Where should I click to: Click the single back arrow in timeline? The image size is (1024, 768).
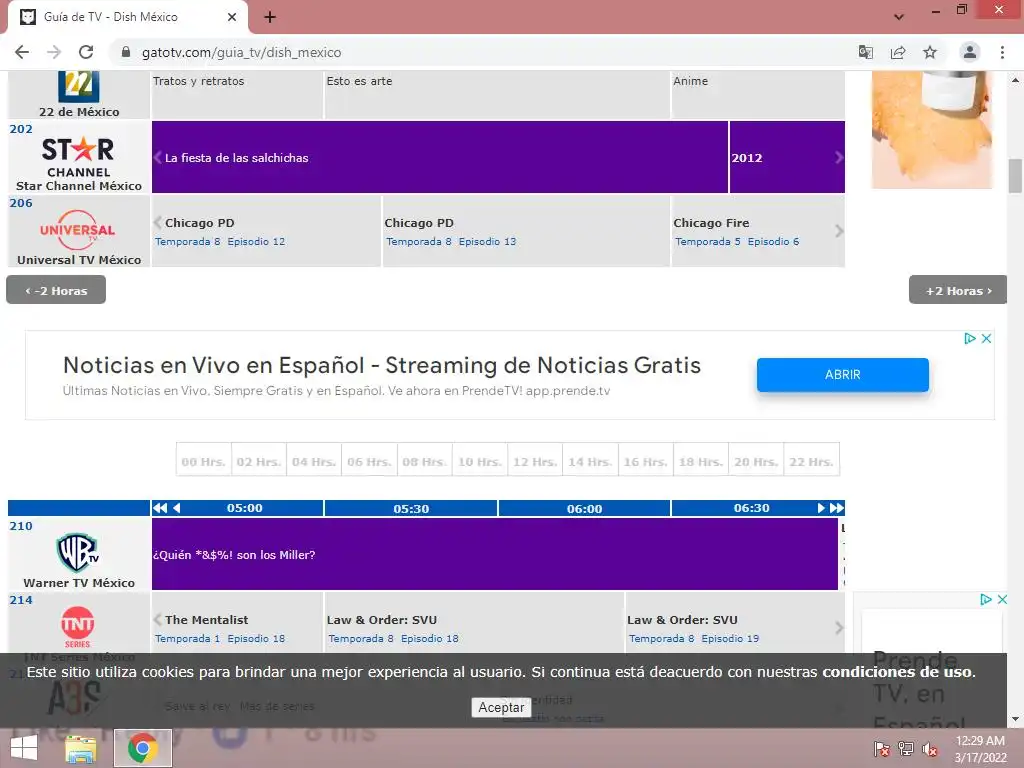[x=176, y=508]
